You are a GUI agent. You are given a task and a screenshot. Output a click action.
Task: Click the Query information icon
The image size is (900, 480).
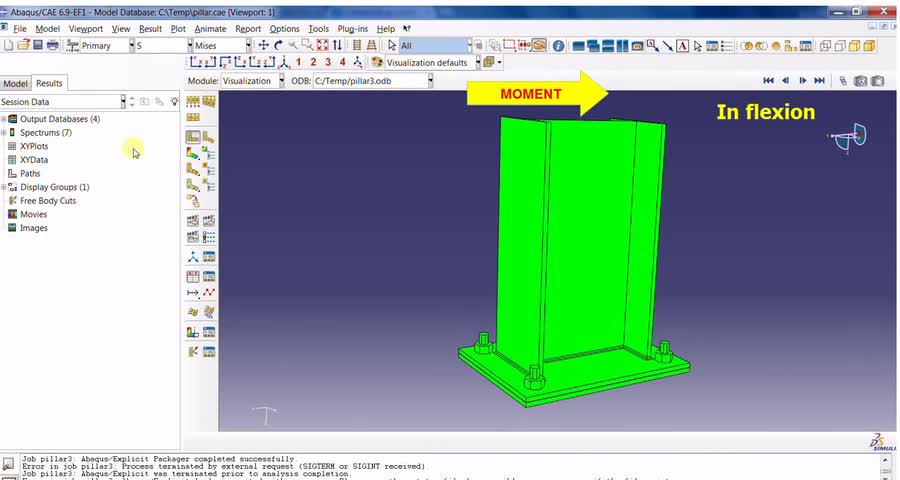(x=558, y=46)
